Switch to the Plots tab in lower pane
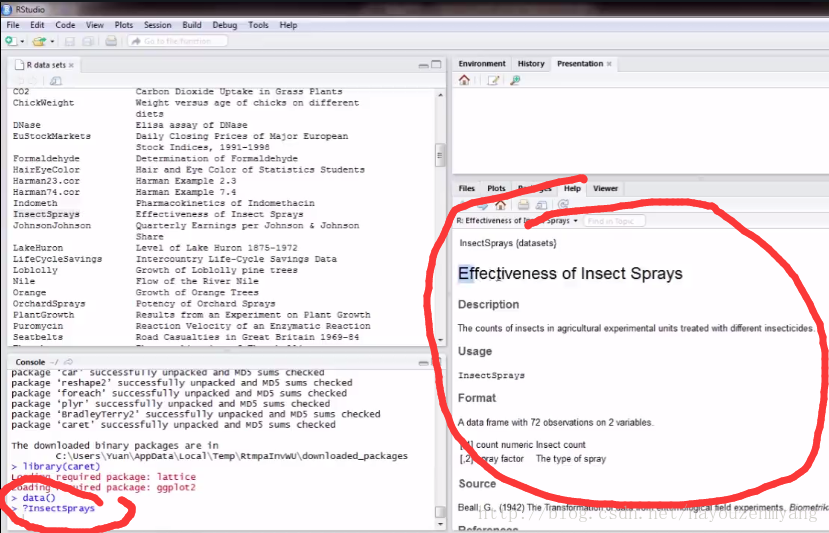The height and width of the screenshot is (533, 829). pyautogui.click(x=496, y=188)
